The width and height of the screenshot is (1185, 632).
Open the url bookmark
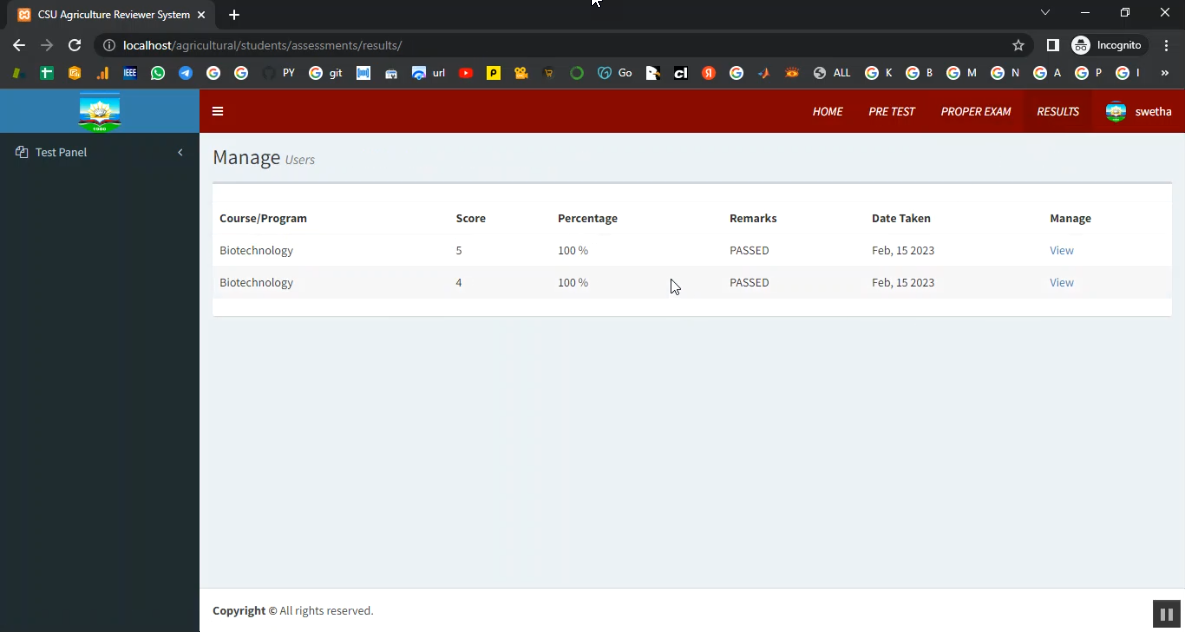pos(429,73)
